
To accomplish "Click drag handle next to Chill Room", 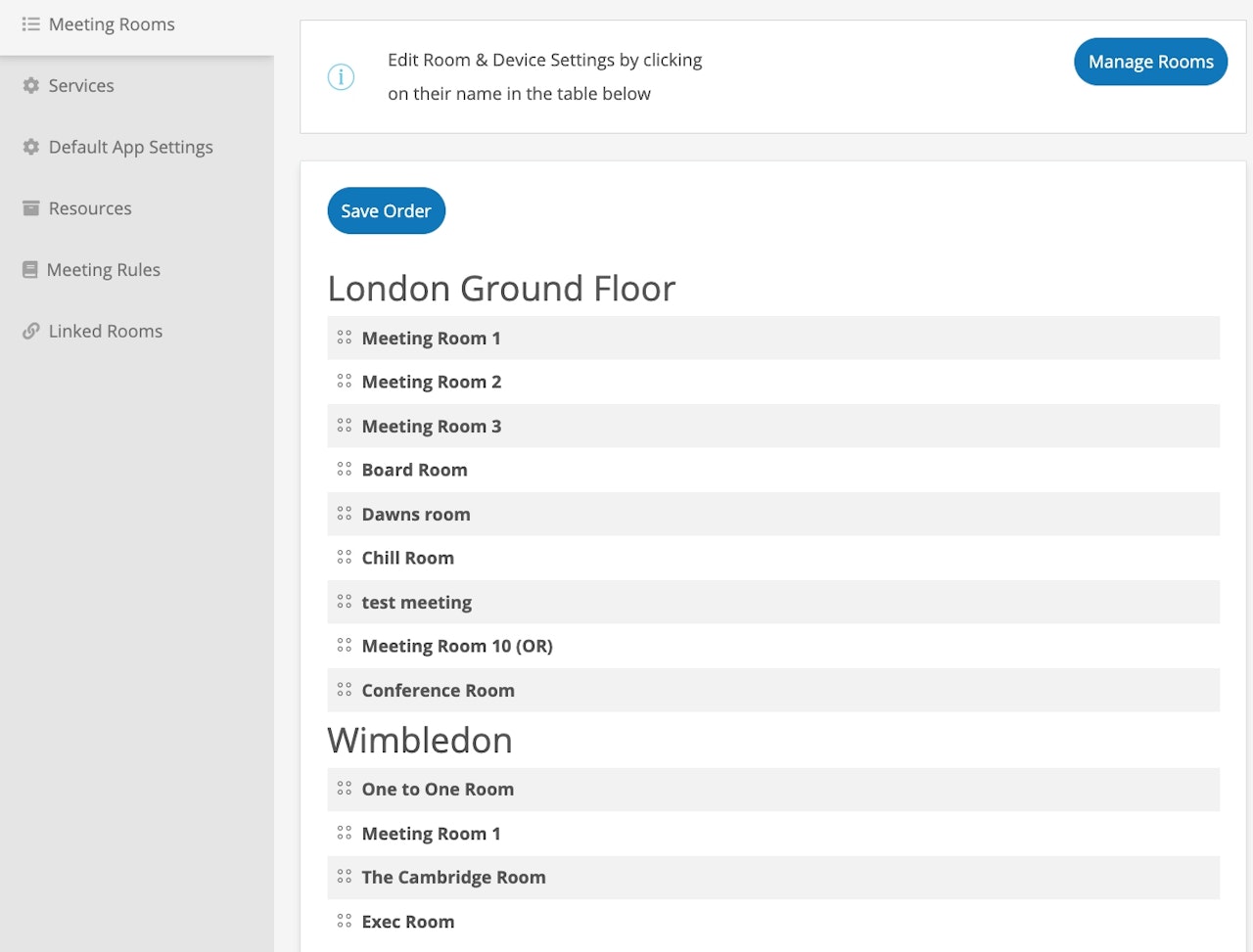I will (344, 558).
